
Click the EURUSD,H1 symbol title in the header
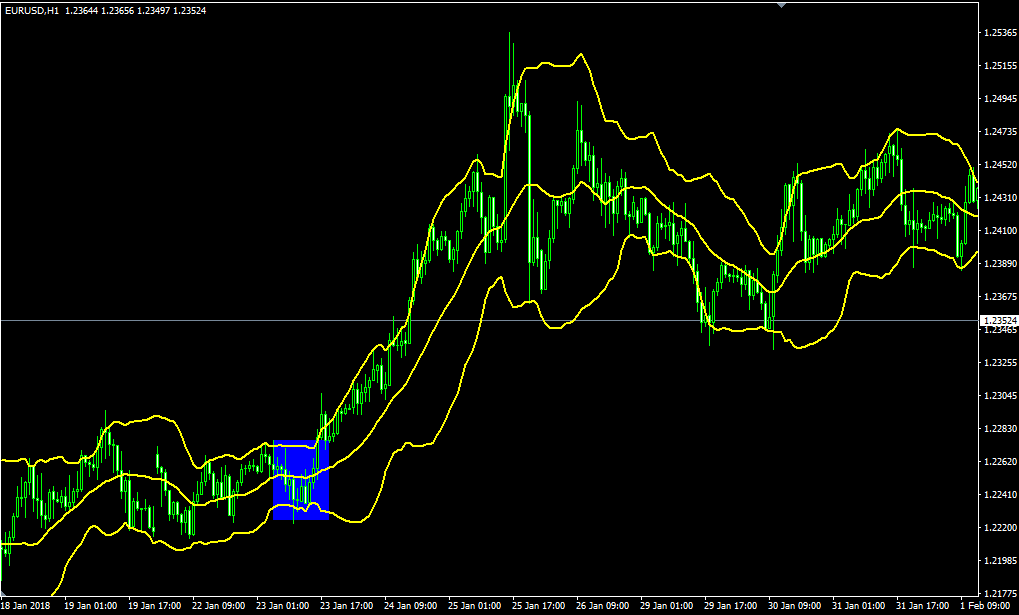tap(30, 10)
